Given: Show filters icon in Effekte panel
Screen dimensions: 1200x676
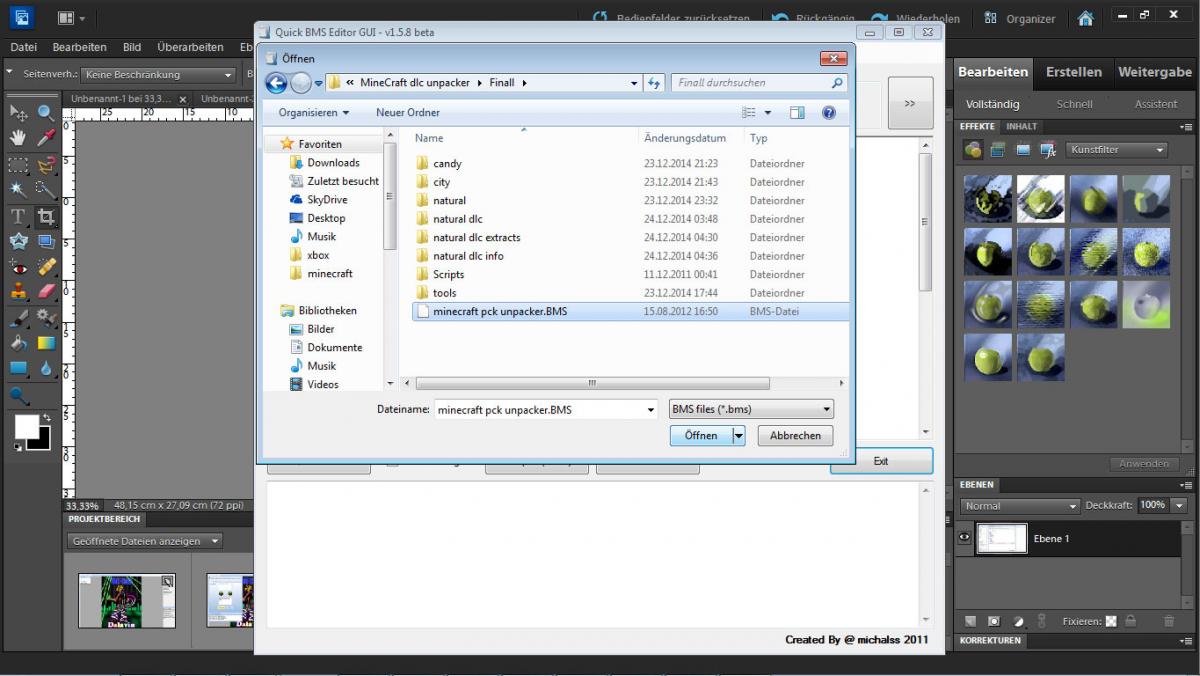Looking at the screenshot, I should [x=973, y=150].
